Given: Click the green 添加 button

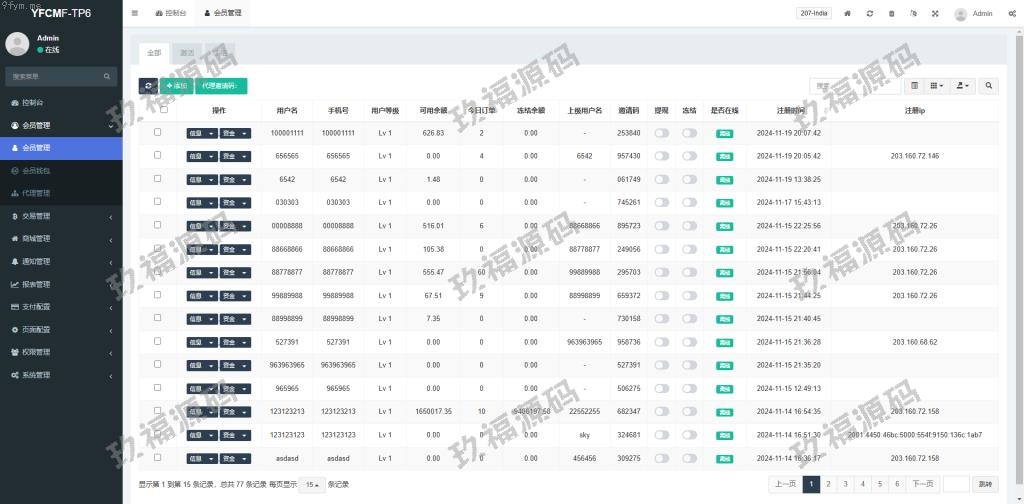Looking at the screenshot, I should tap(177, 86).
